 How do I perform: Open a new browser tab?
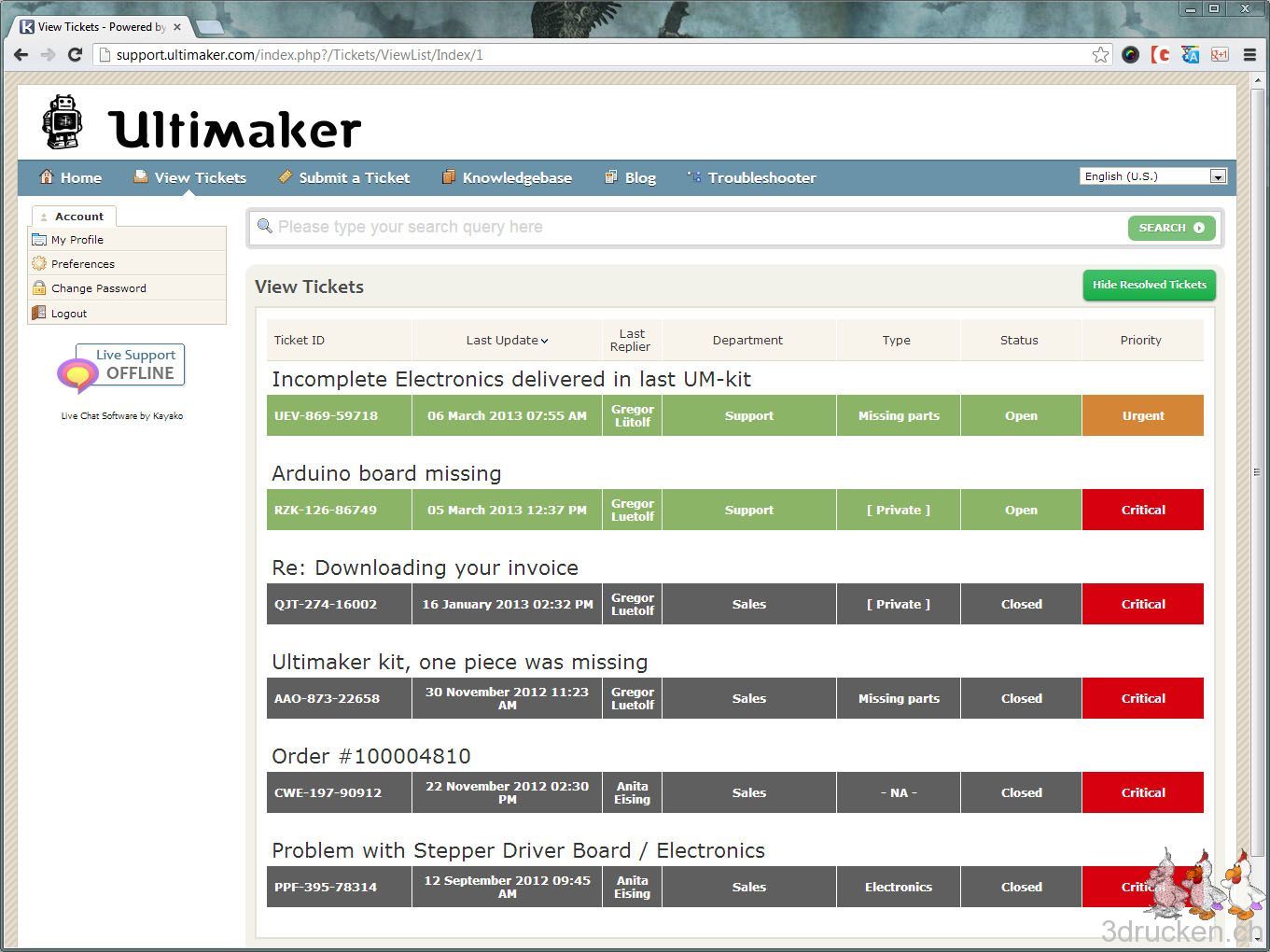(209, 27)
